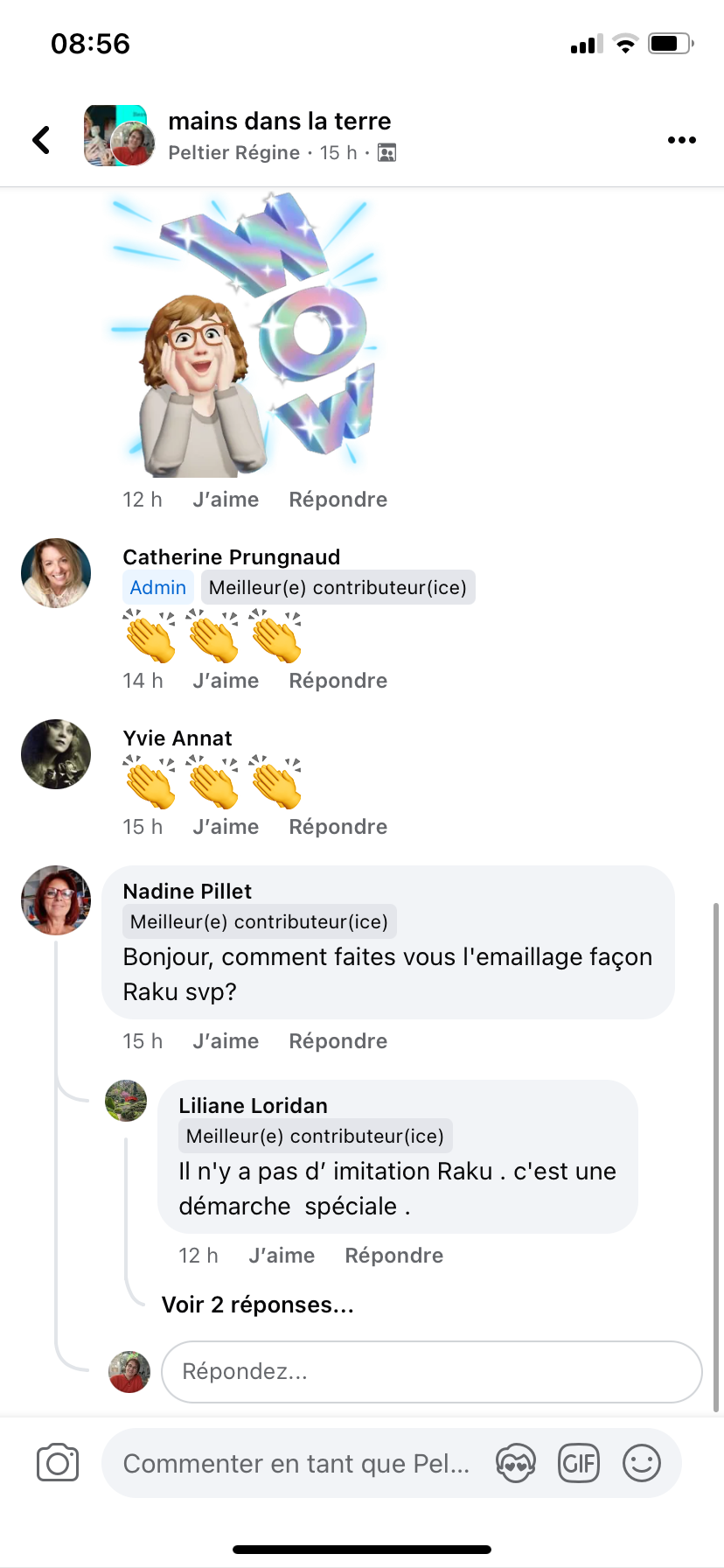Tap the "Répondez..." reply input field
The image size is (724, 1568).
(432, 1372)
